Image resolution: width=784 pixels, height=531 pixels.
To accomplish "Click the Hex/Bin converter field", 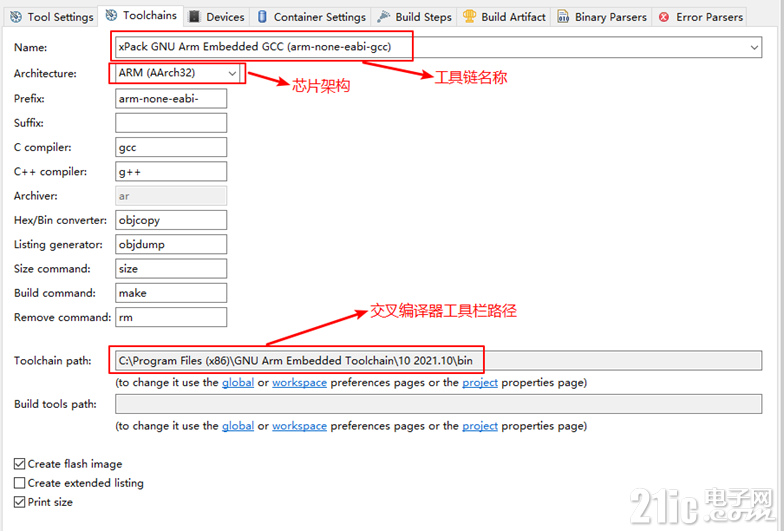I will 171,220.
